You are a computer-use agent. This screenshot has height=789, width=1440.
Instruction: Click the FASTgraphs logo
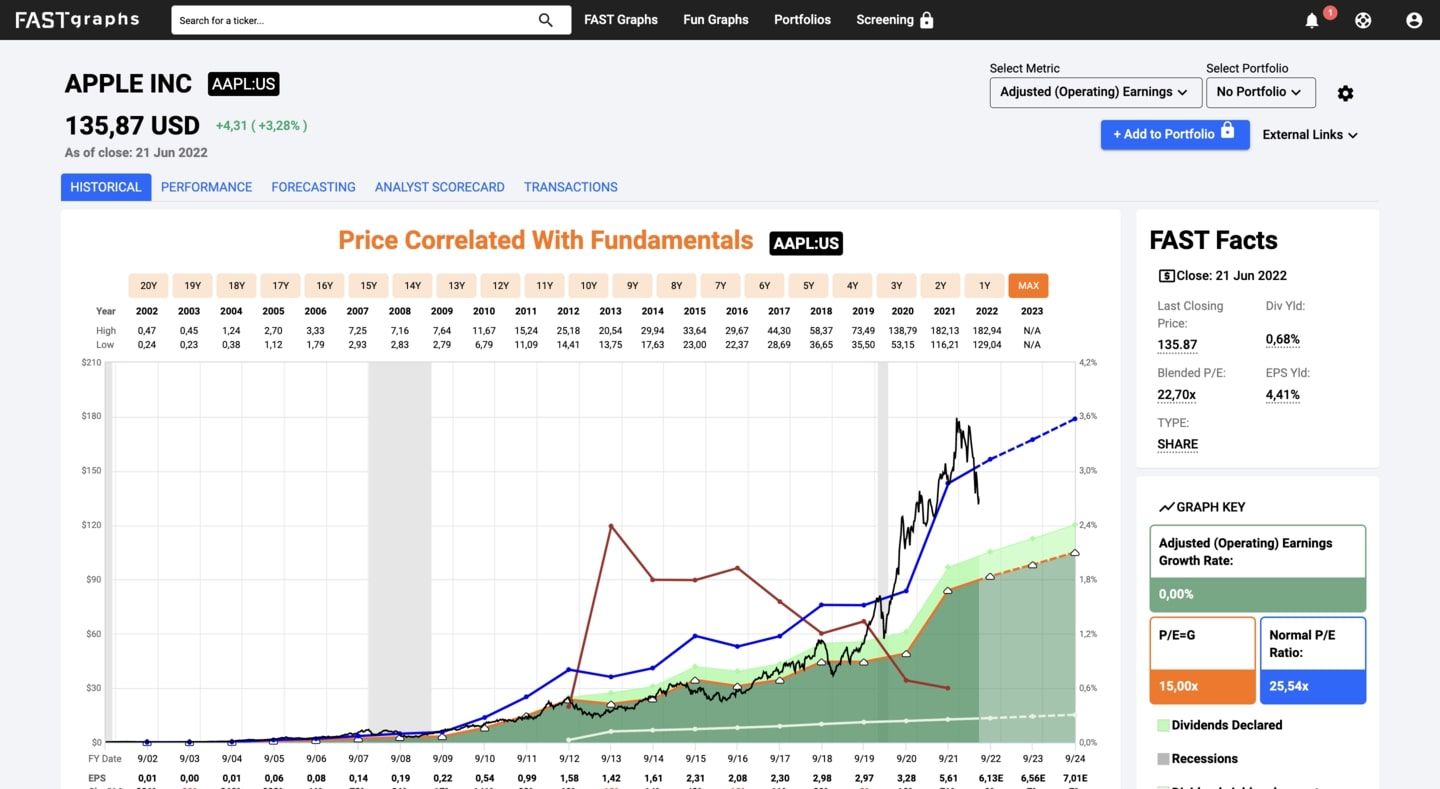coord(77,20)
